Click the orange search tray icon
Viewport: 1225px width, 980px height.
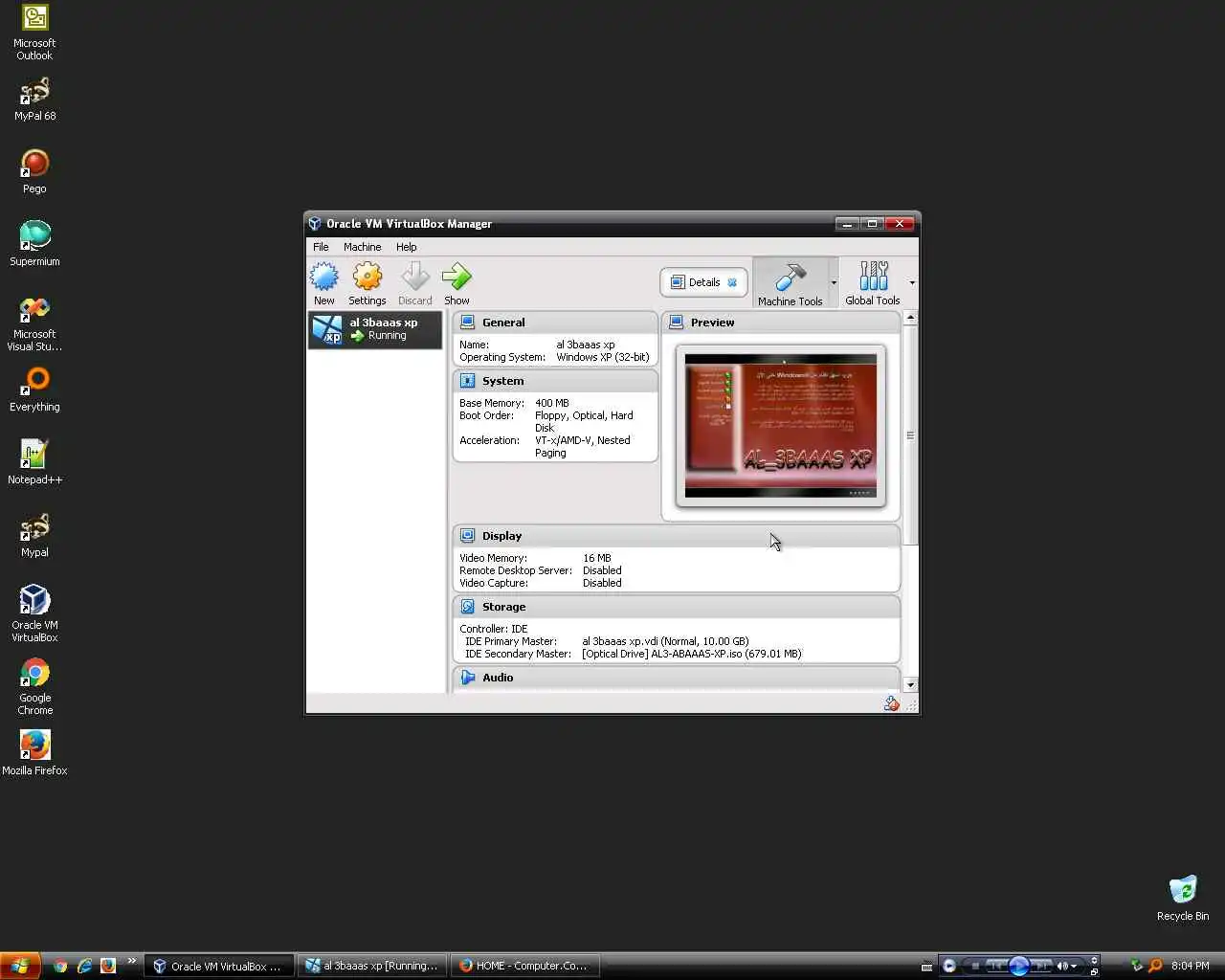(1155, 966)
